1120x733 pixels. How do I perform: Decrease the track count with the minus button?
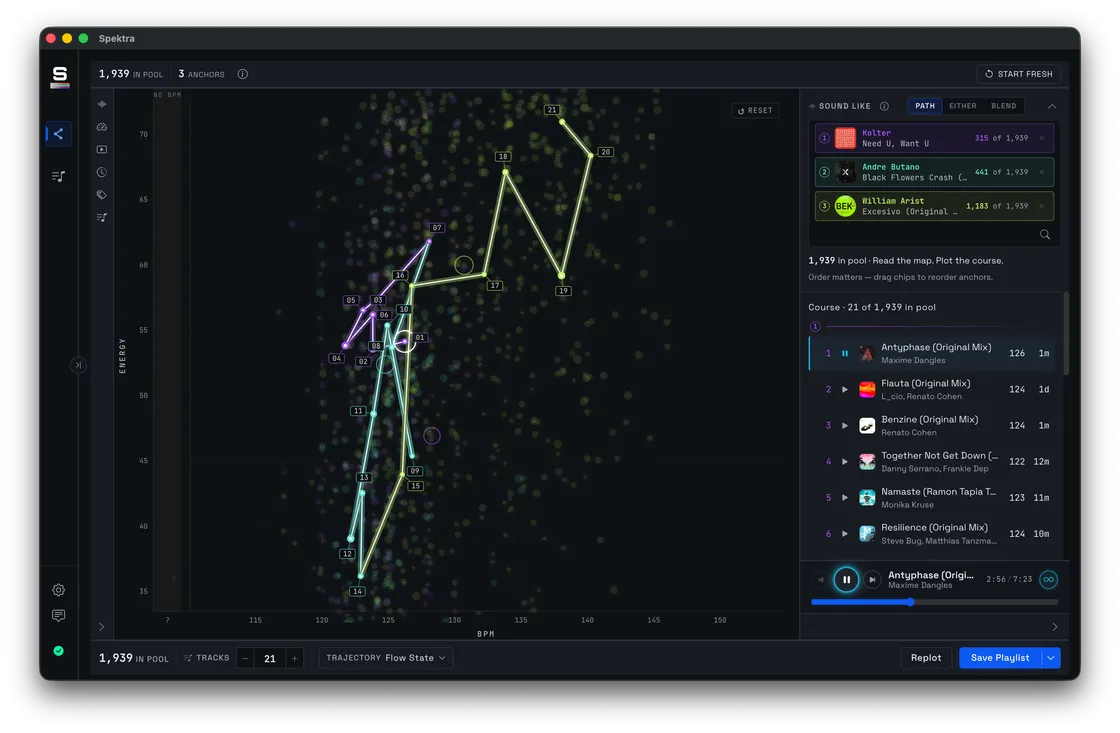(x=245, y=659)
